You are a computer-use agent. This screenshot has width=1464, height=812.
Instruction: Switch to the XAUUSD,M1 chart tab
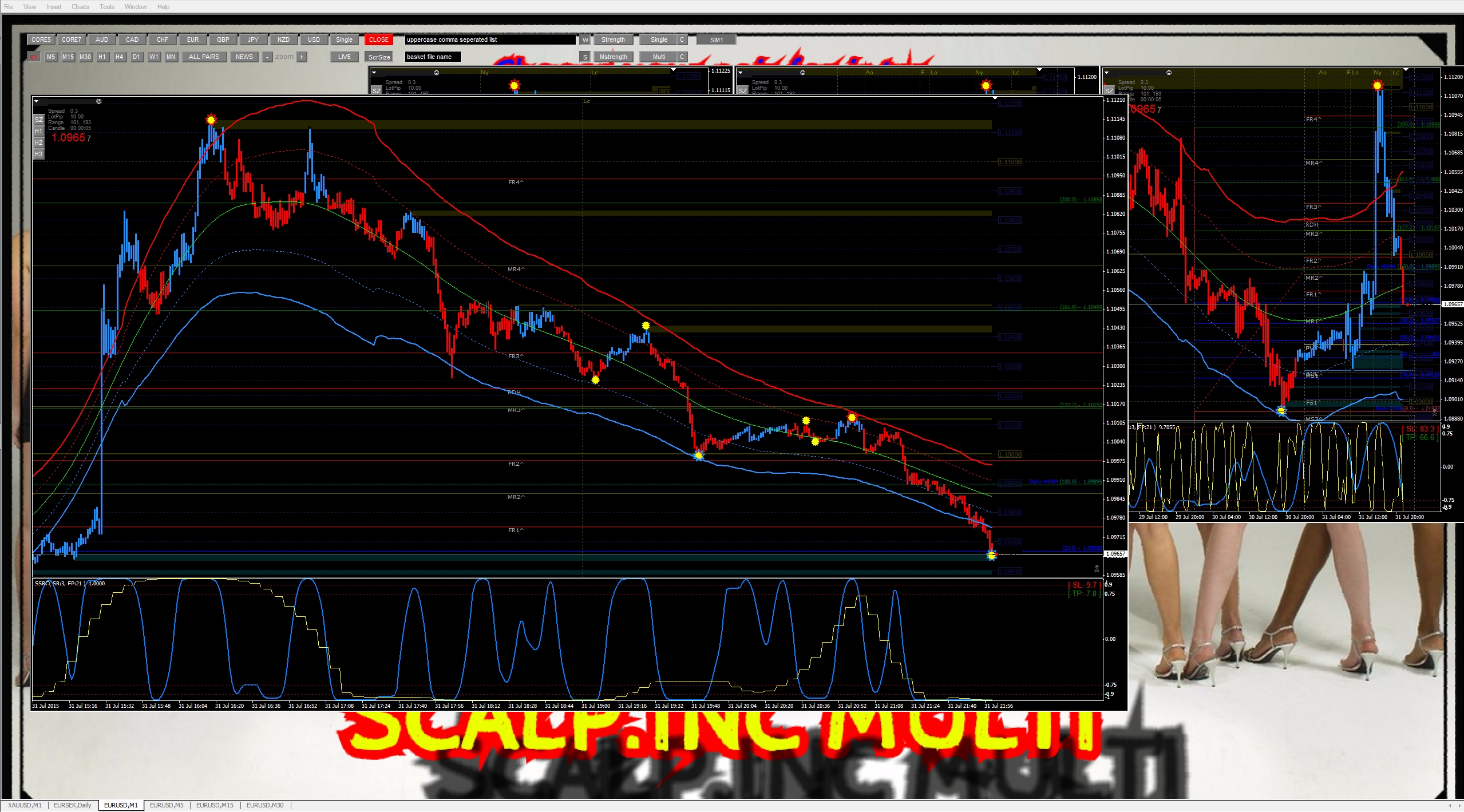coord(25,805)
